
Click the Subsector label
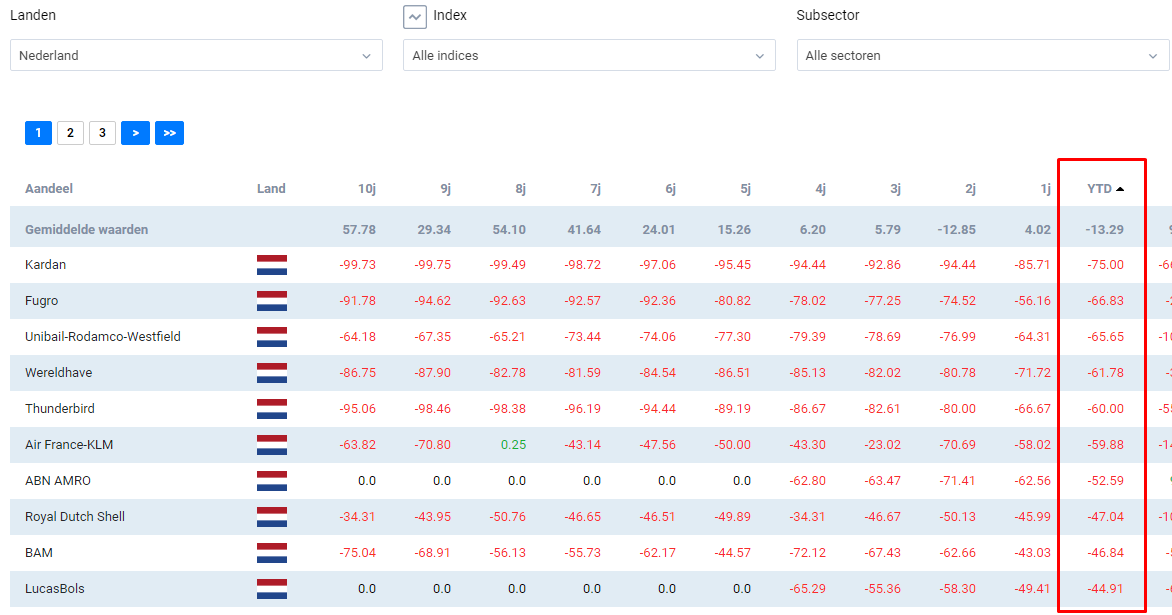click(828, 15)
